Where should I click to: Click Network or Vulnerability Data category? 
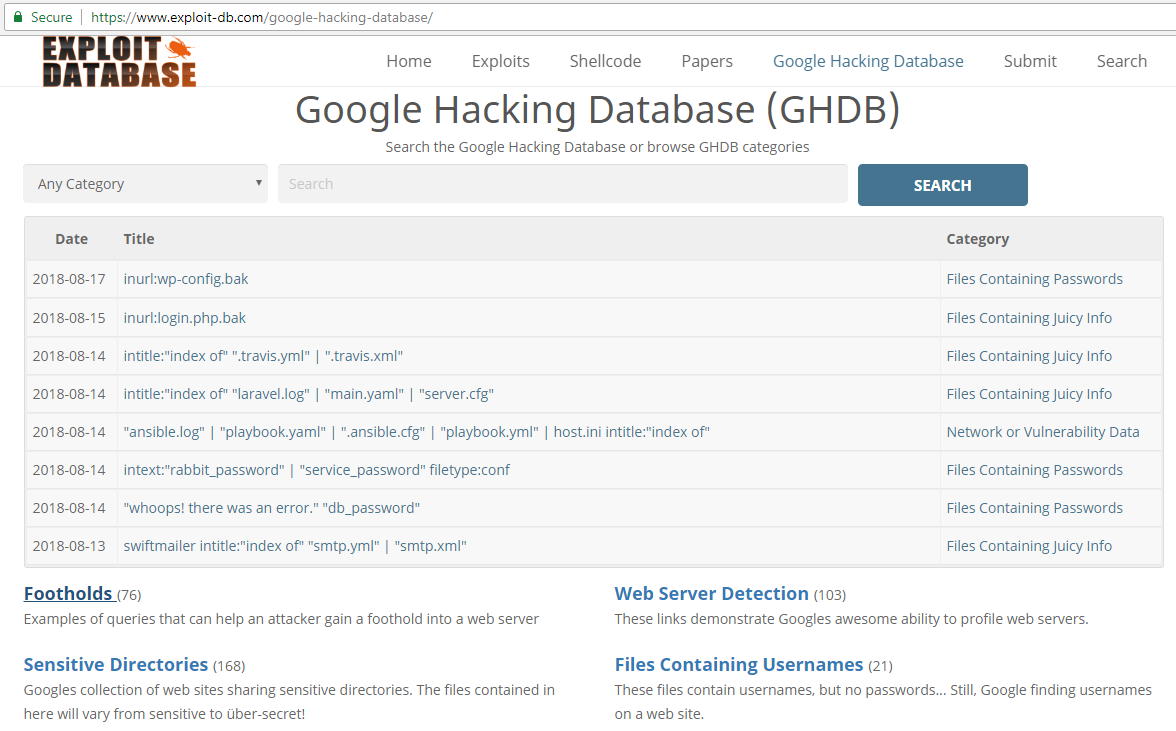point(1042,432)
